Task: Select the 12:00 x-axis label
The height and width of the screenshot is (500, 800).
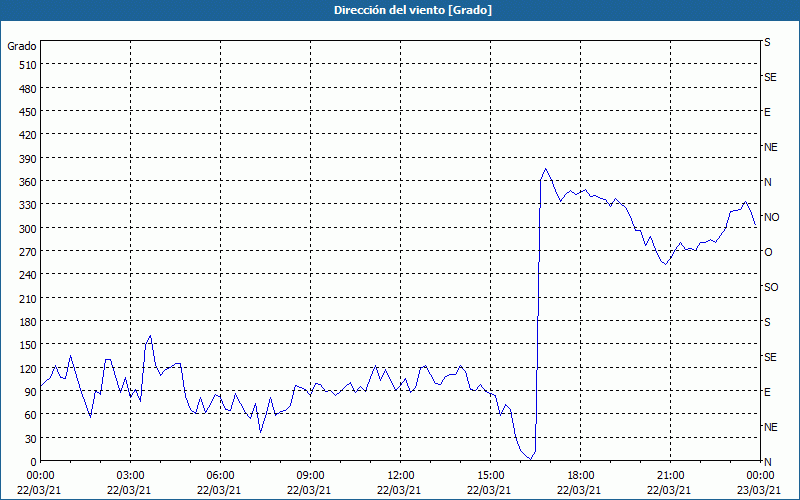Action: [x=400, y=476]
